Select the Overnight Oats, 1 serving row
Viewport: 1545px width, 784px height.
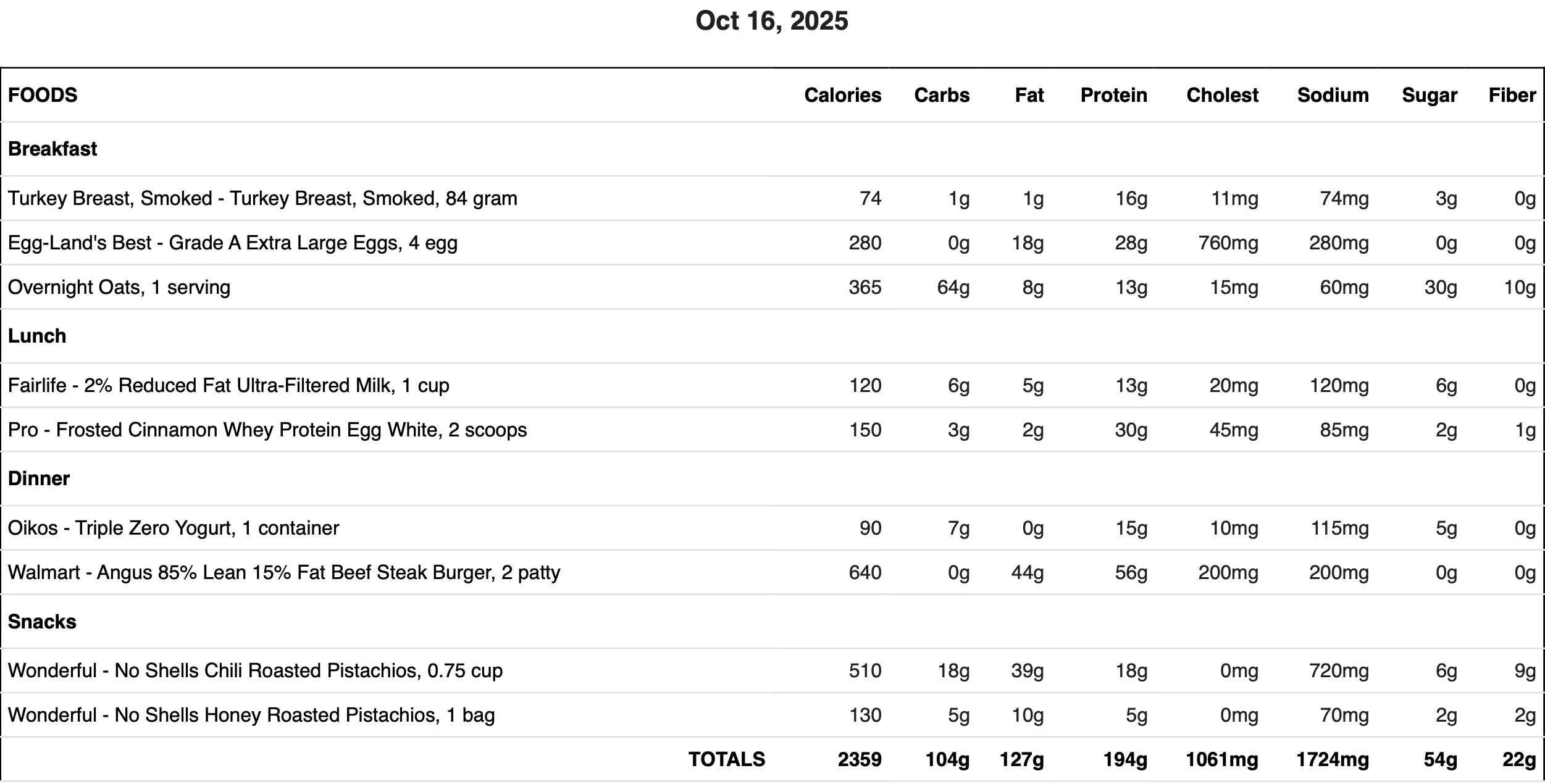click(x=772, y=287)
